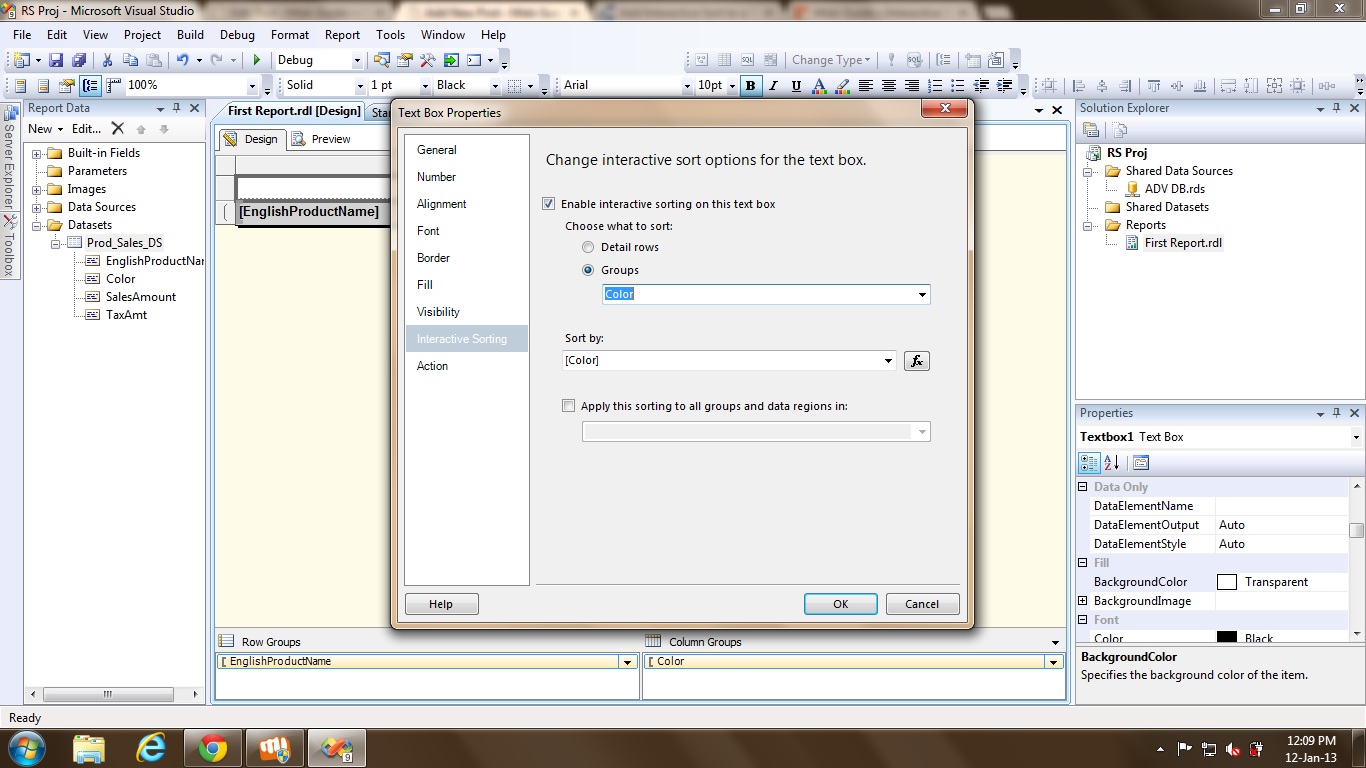This screenshot has height=768, width=1366.
Task: Click the Cancel button in the dialog
Action: (x=921, y=604)
